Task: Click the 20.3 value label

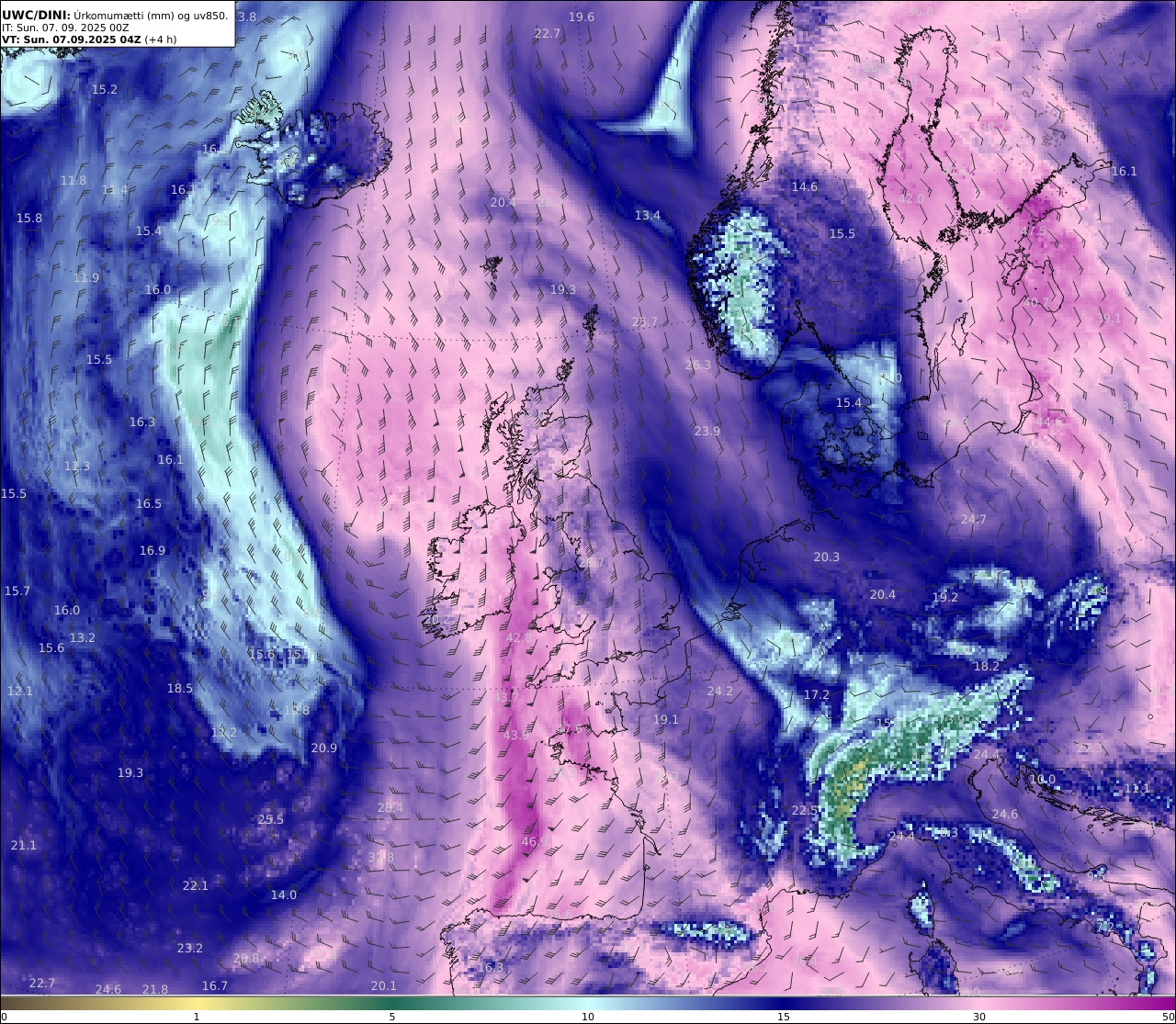Action: pyautogui.click(x=827, y=557)
